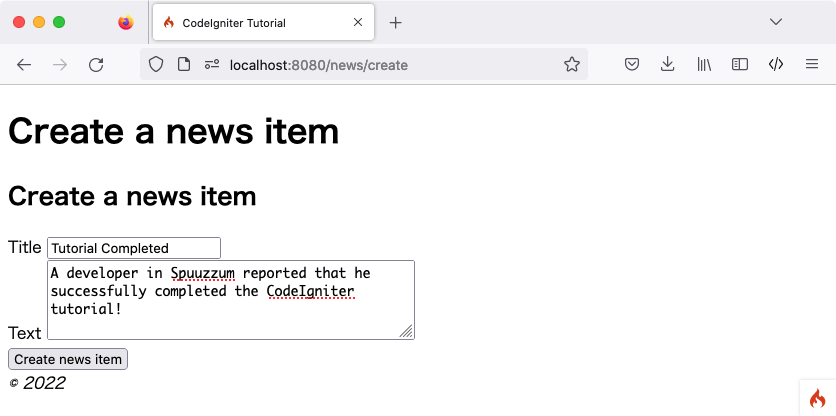
Task: Open the CodeIgniter debug toolbar flame icon
Action: (x=817, y=397)
